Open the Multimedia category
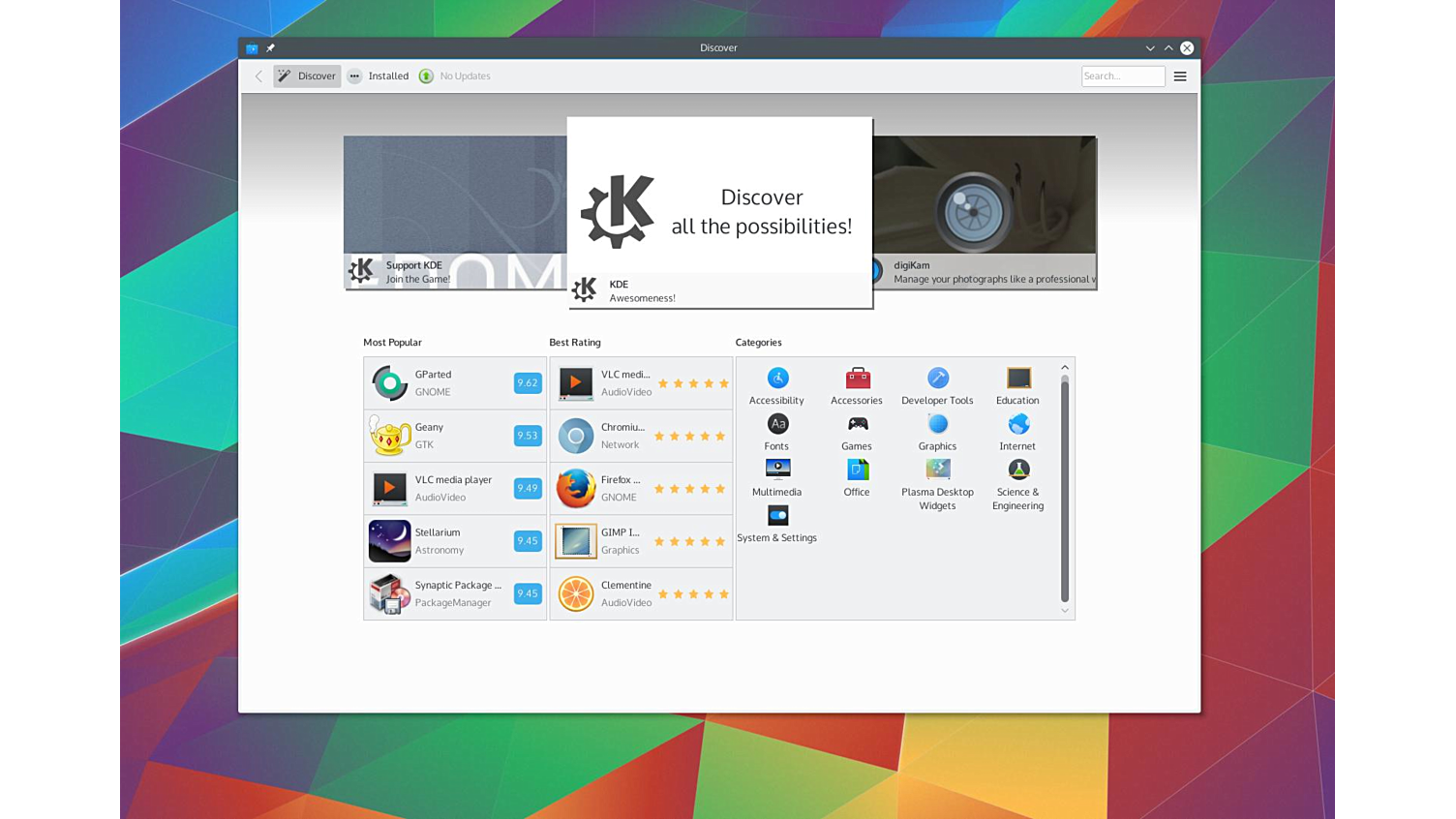This screenshot has width=1456, height=819. tap(776, 477)
